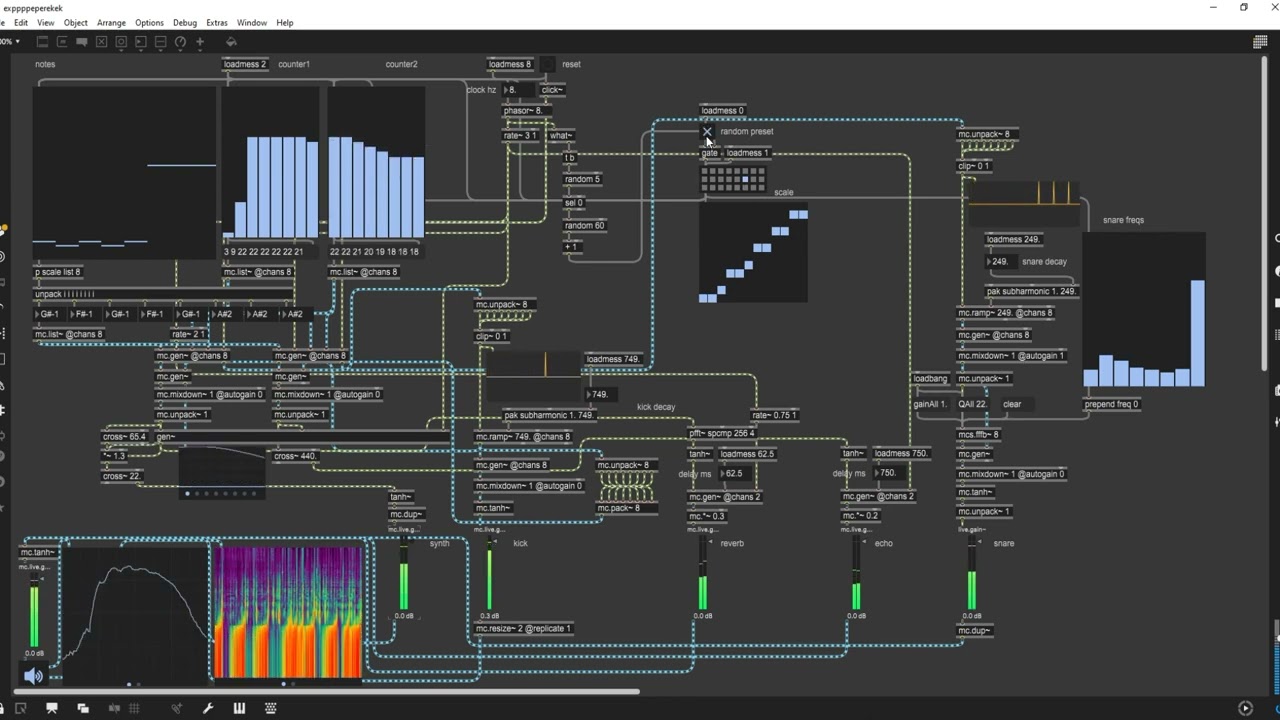
Task: Click the echo delay ms box 750.
Action: tap(890, 473)
